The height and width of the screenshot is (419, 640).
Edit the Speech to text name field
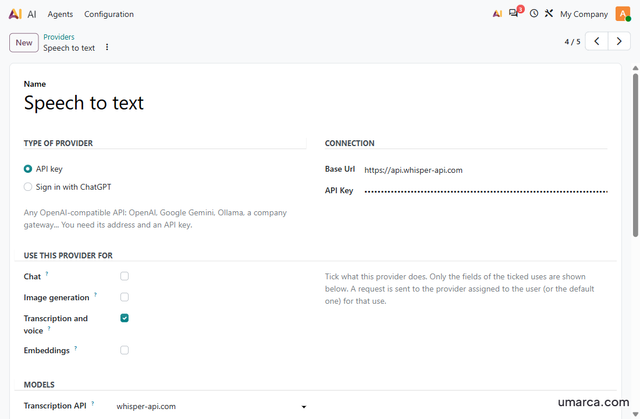tap(165, 103)
